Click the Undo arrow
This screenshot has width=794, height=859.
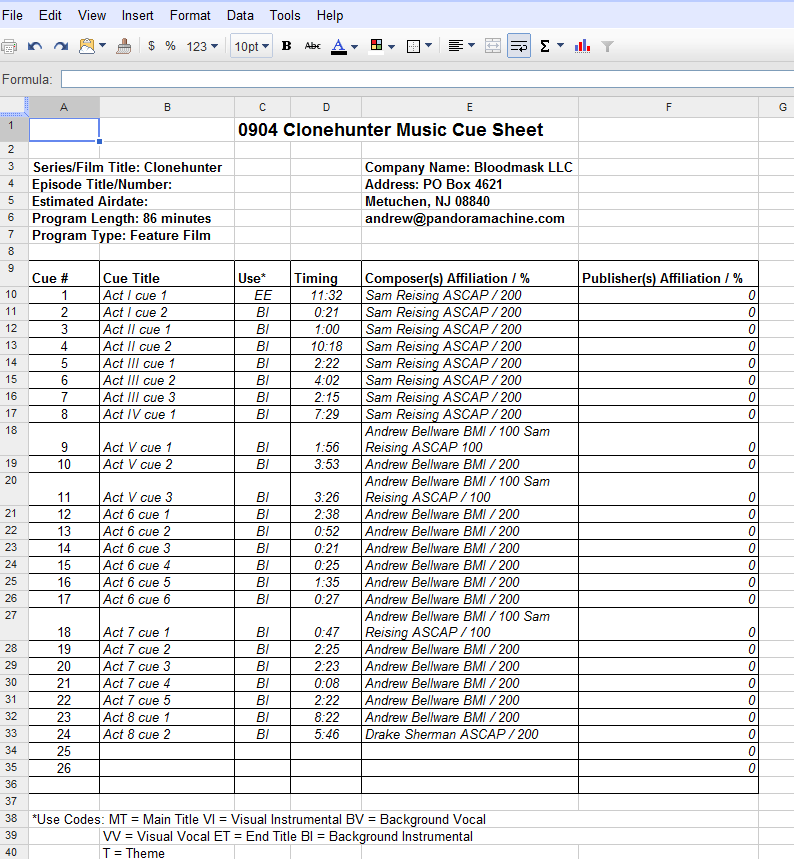(36, 46)
